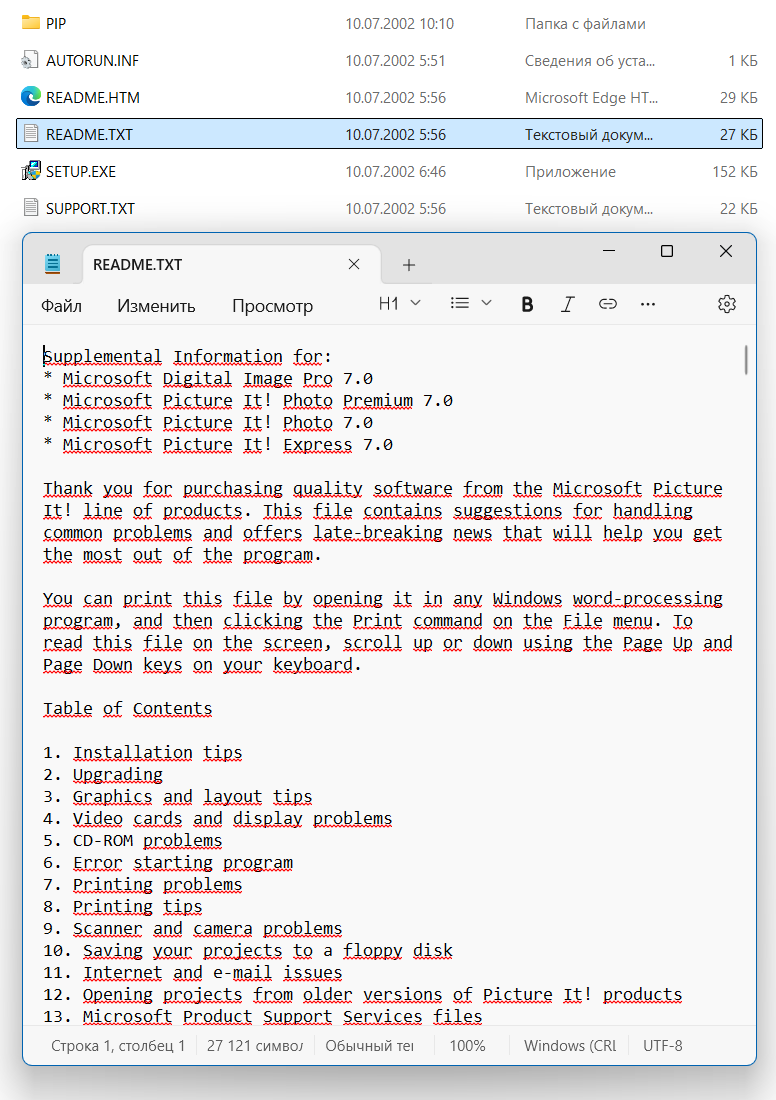Click the Edge icon of README.HTM
The height and width of the screenshot is (1100, 776).
[30, 97]
